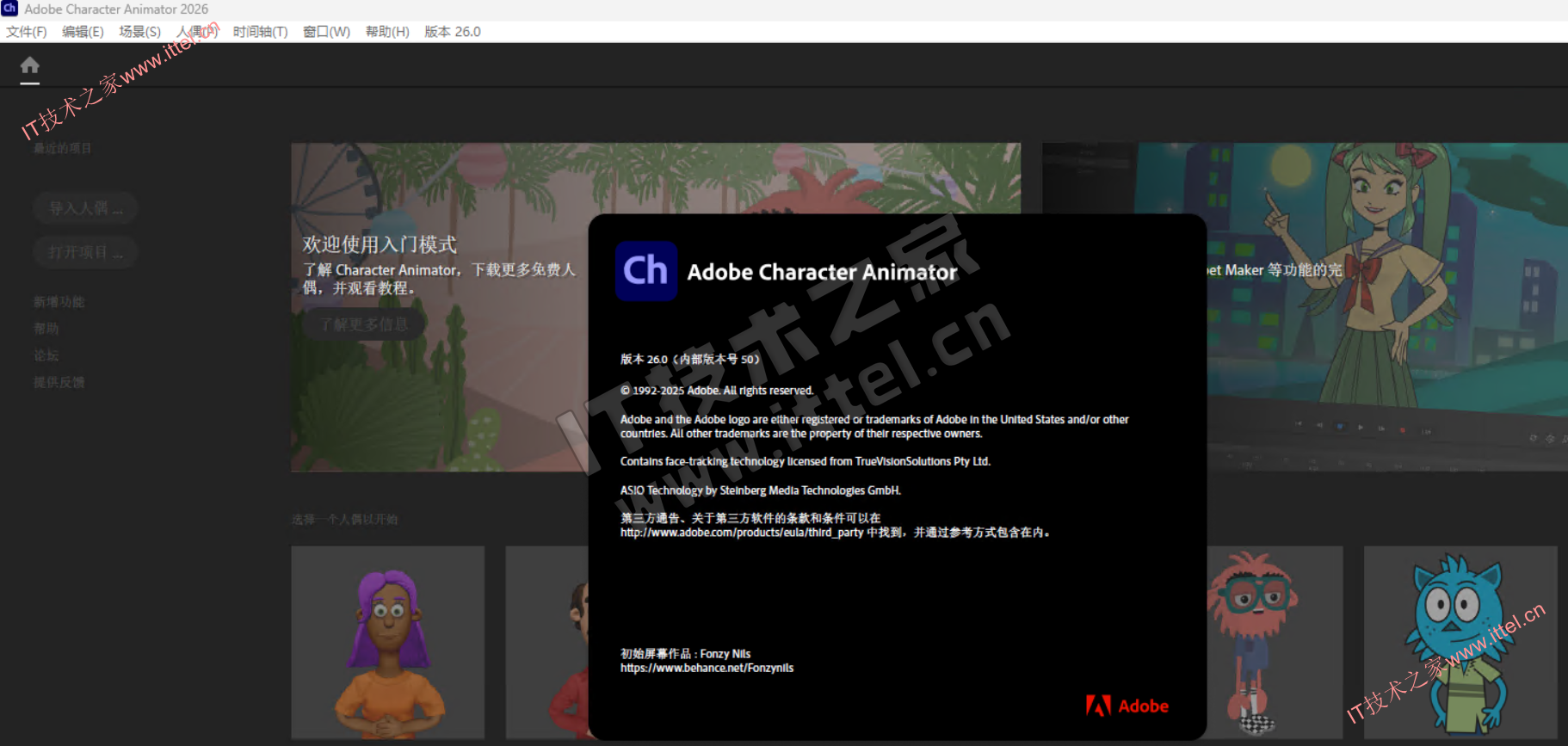Click the Home icon
Image resolution: width=1568 pixels, height=746 pixels.
coord(30,65)
